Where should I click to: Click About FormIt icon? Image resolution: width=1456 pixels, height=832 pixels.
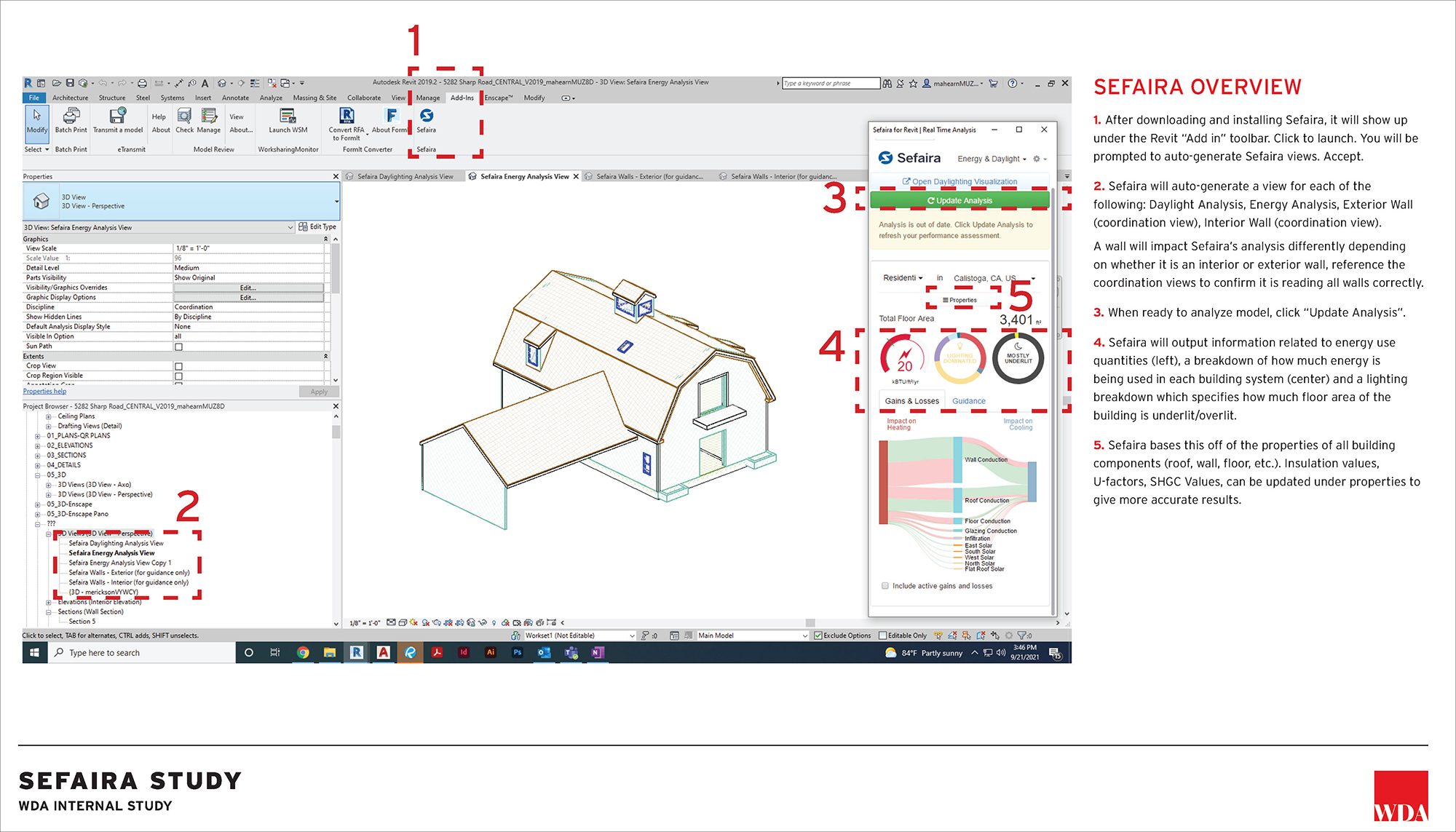click(x=391, y=116)
